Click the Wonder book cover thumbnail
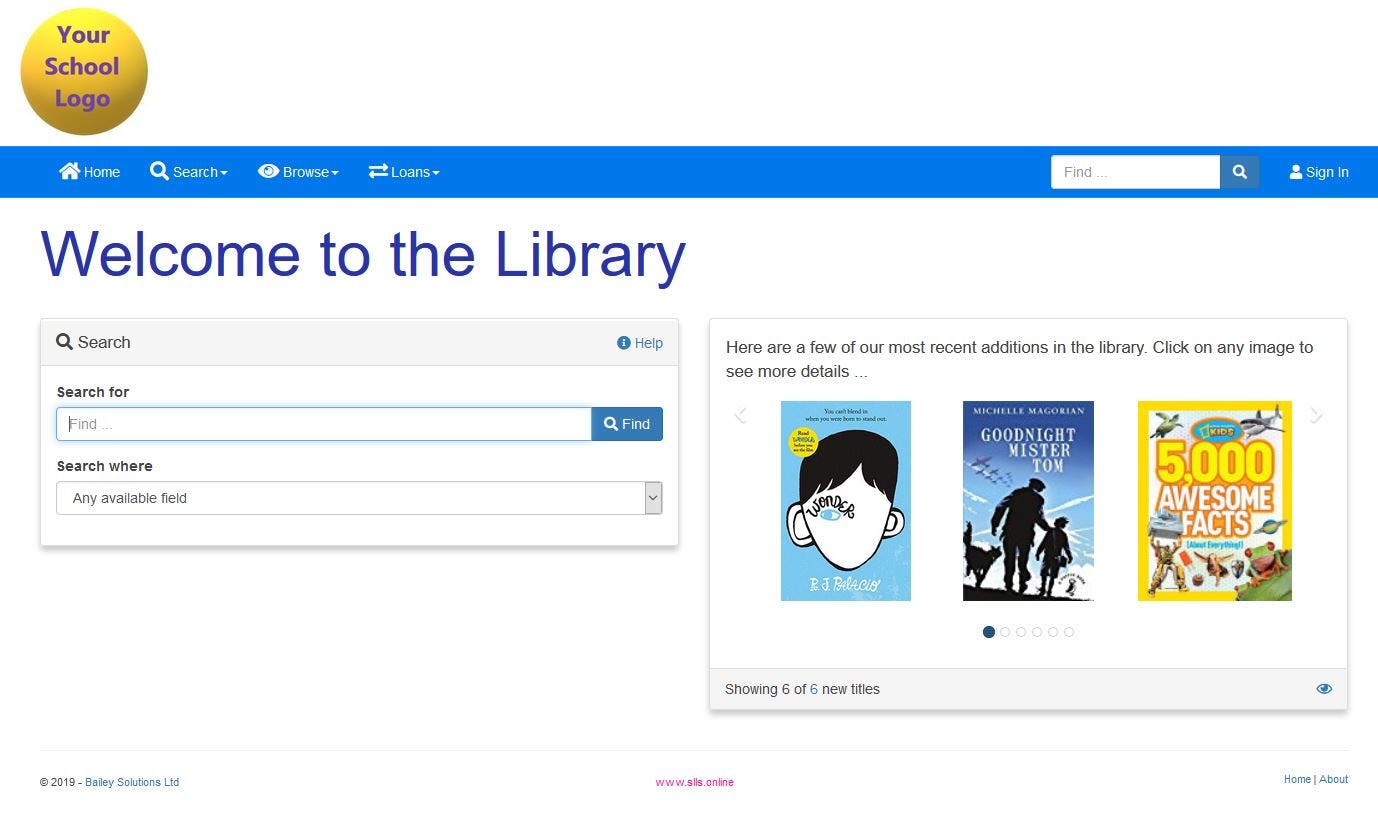 [x=845, y=500]
